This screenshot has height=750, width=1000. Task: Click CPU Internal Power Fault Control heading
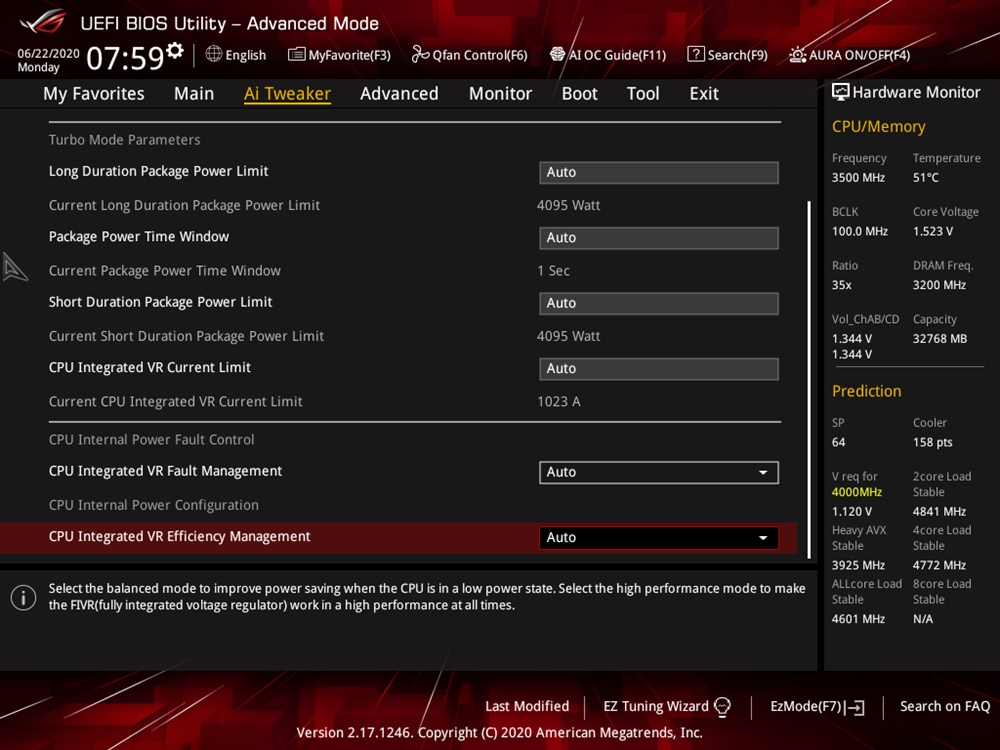click(151, 439)
